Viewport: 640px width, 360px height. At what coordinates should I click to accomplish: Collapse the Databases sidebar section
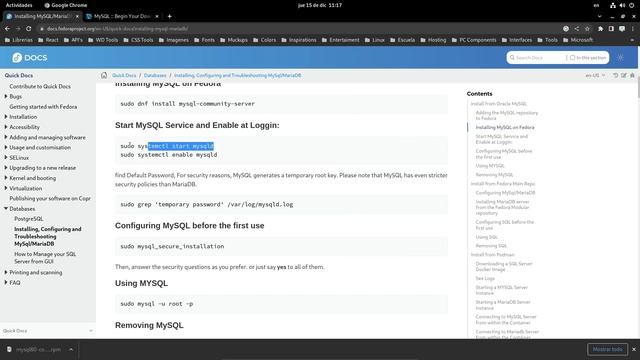click(6, 209)
